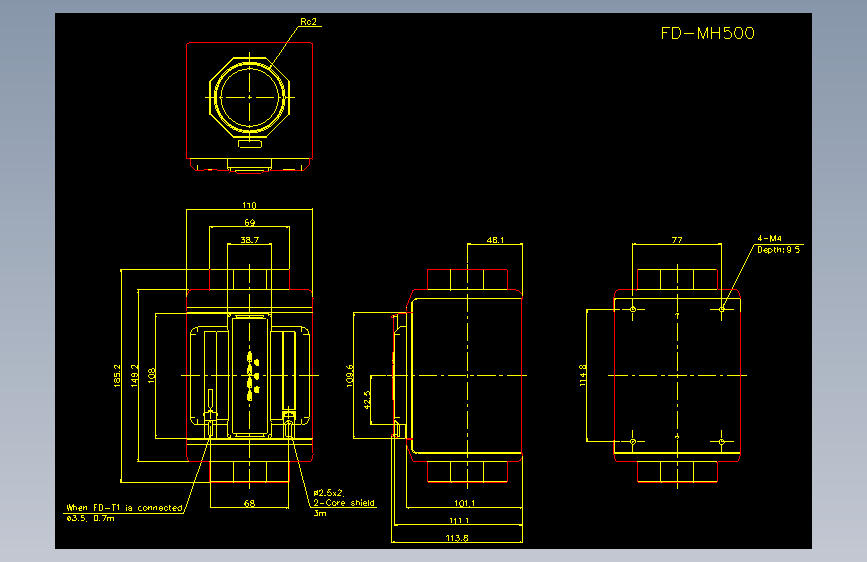Select the 69 dimension value

249,222
